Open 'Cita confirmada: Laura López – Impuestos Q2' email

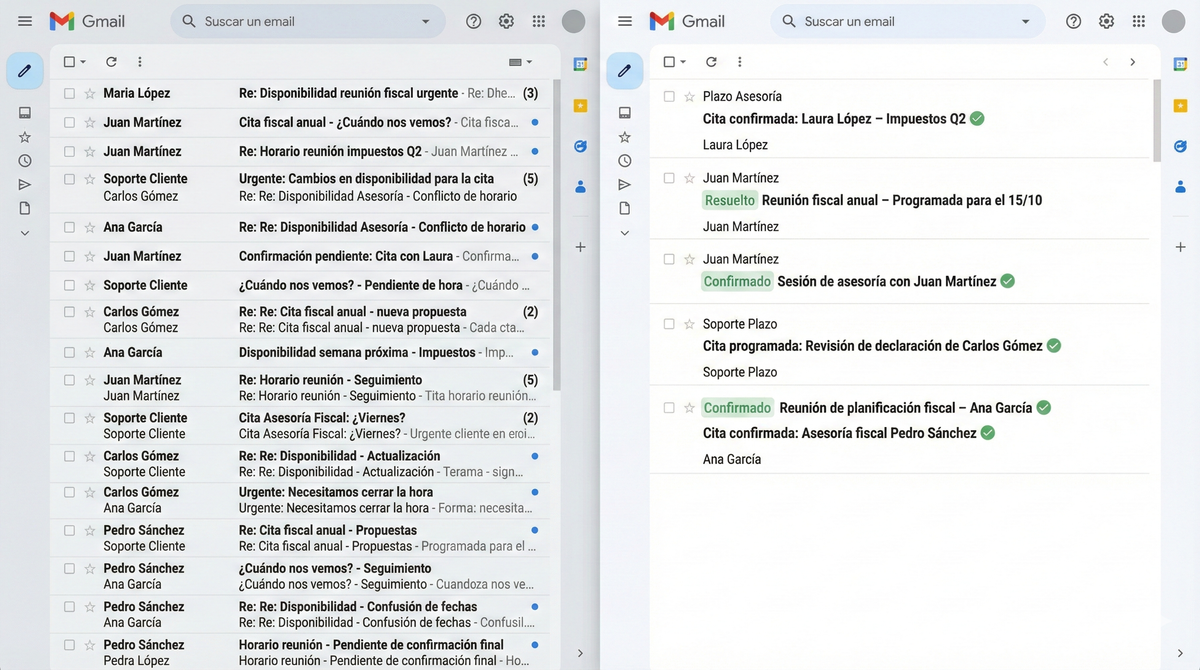click(834, 118)
